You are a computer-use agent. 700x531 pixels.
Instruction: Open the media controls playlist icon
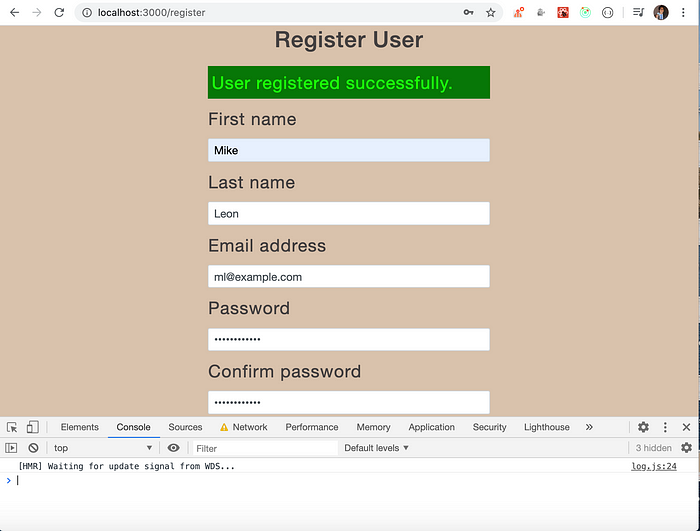638,13
